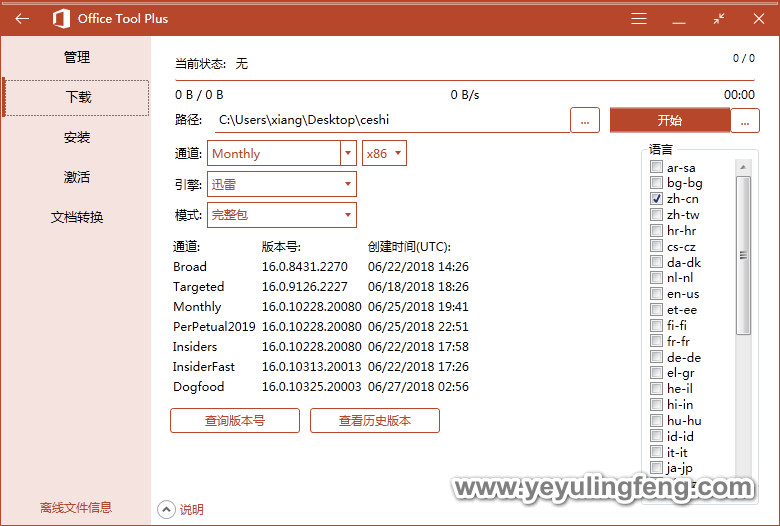The width and height of the screenshot is (780, 526).
Task: Click the 0 B/s speed indicator
Action: pyautogui.click(x=465, y=95)
